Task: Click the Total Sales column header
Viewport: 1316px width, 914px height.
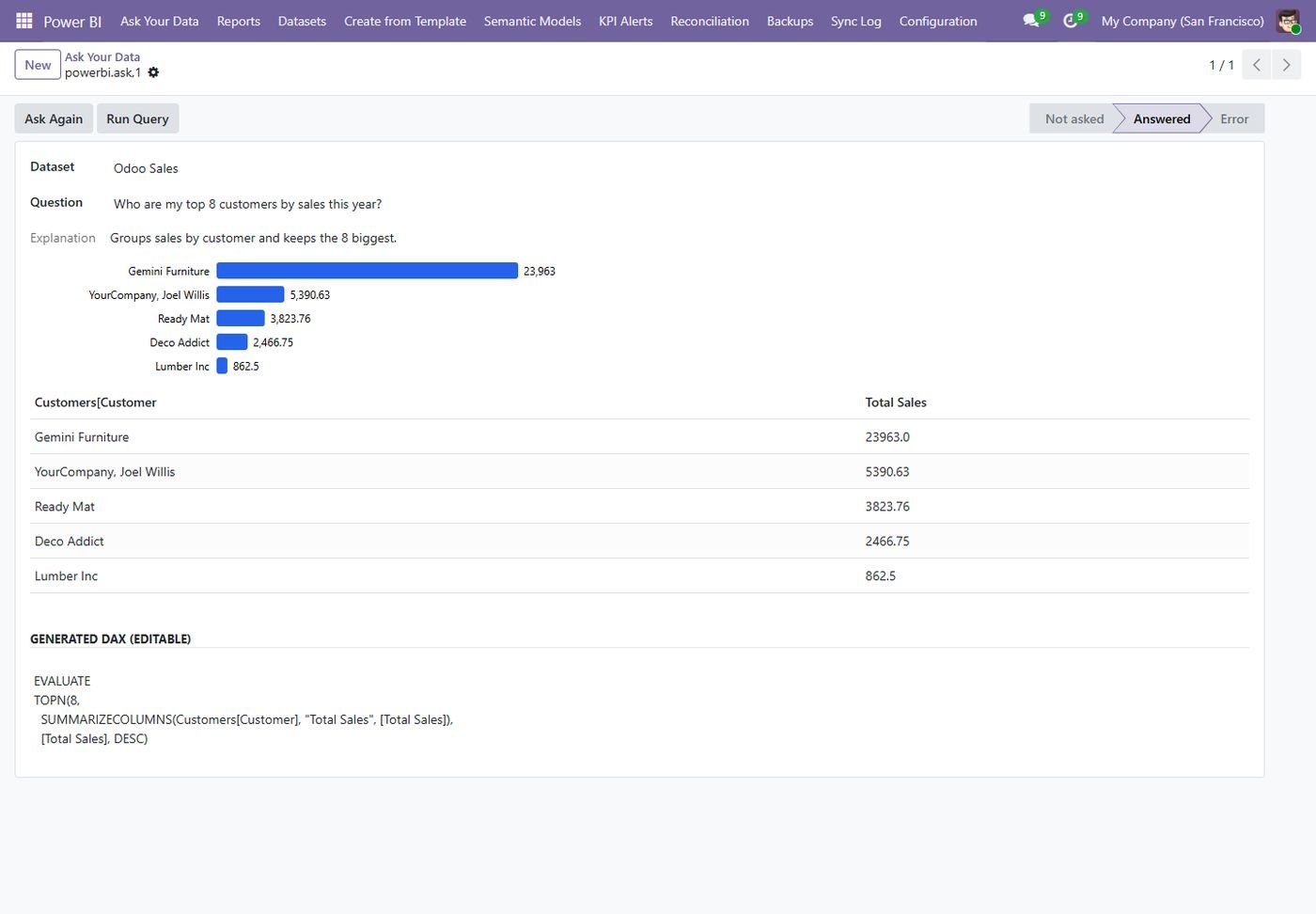Action: 896,402
